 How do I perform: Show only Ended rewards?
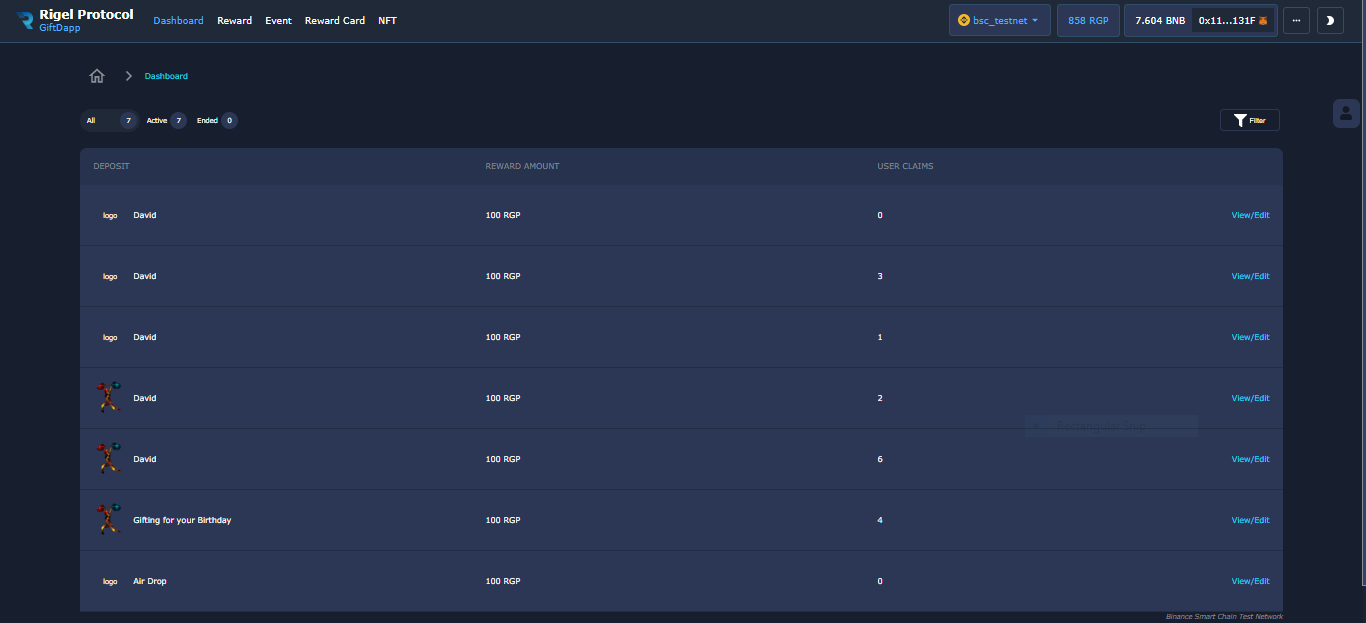click(216, 120)
